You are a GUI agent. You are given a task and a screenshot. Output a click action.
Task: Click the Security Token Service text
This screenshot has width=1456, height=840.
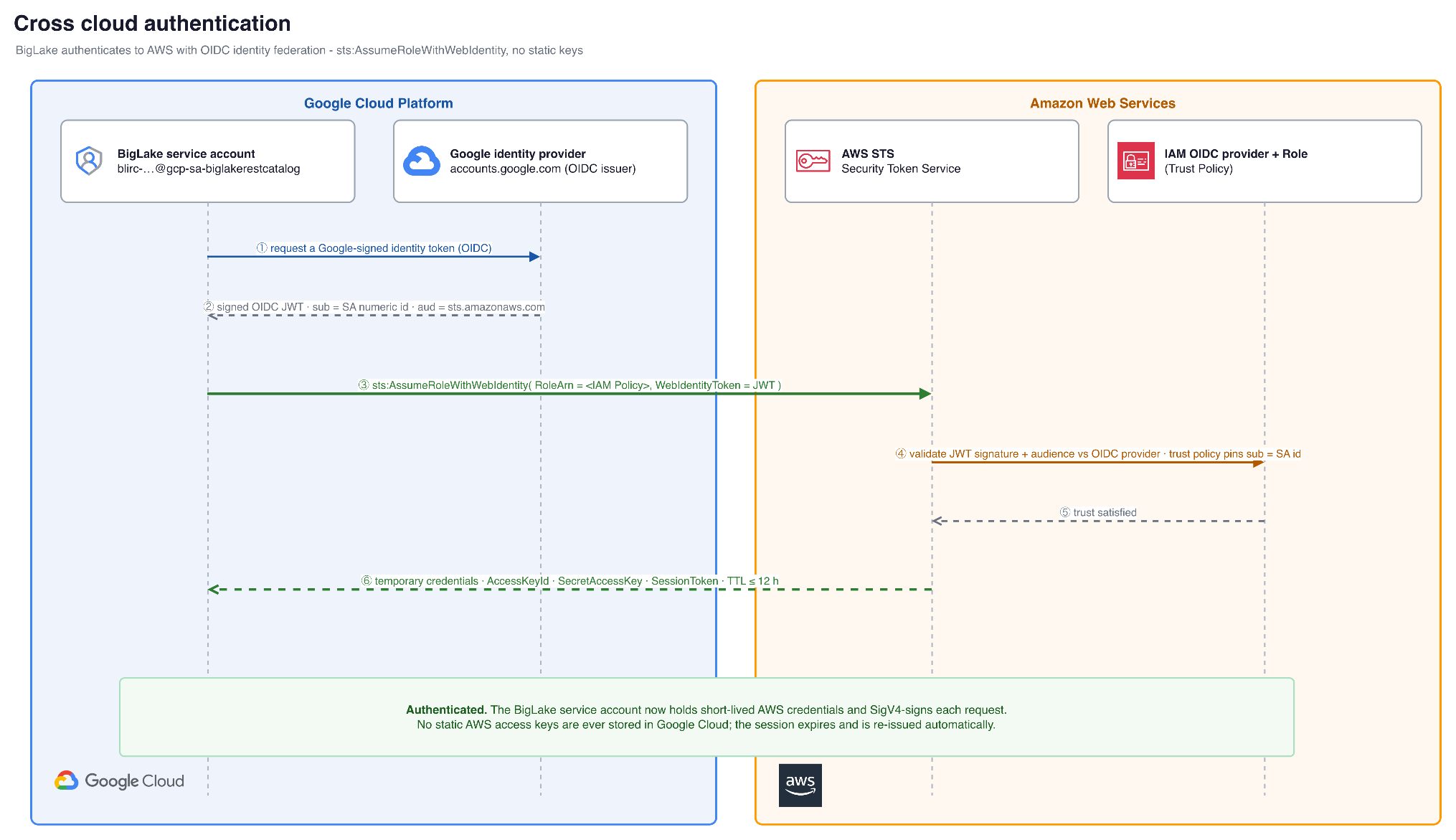pos(901,169)
